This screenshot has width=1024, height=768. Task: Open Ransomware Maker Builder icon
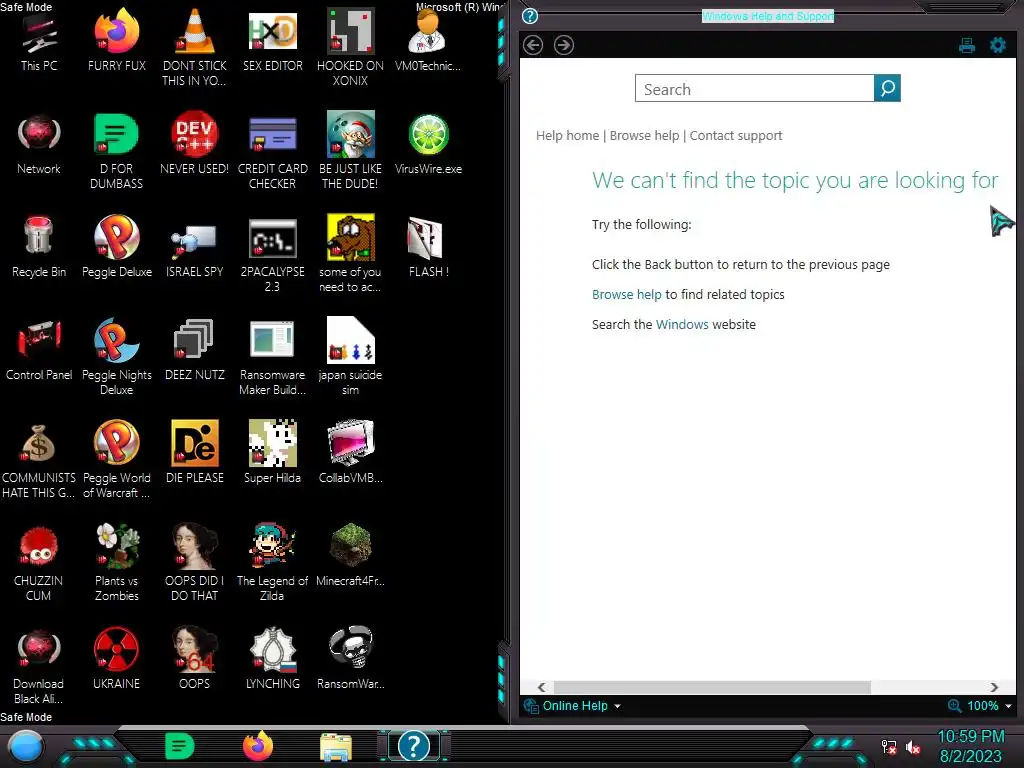click(272, 357)
